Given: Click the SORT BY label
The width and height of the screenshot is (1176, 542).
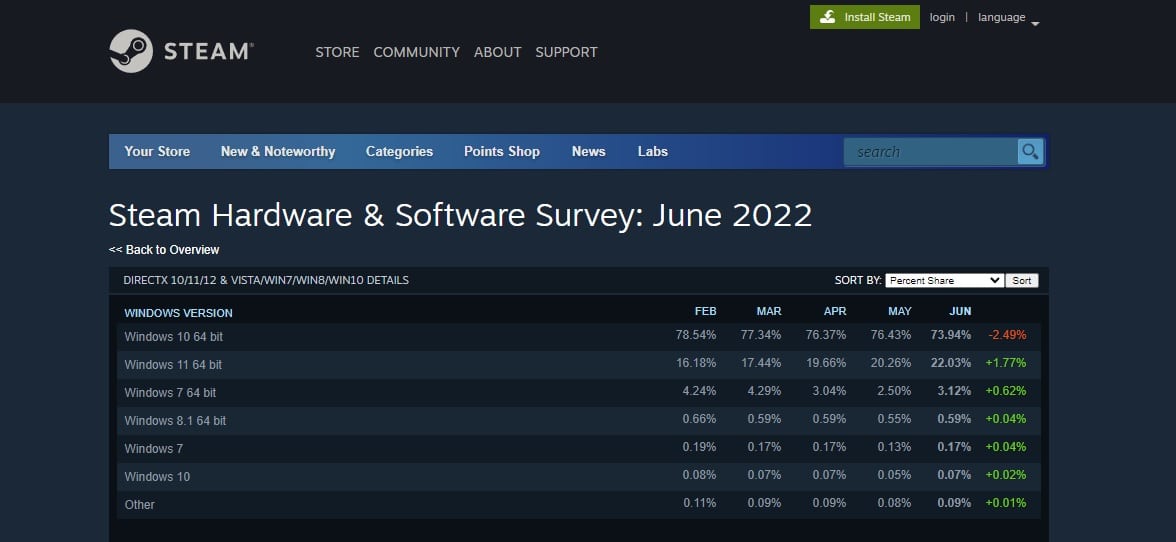Looking at the screenshot, I should [858, 280].
